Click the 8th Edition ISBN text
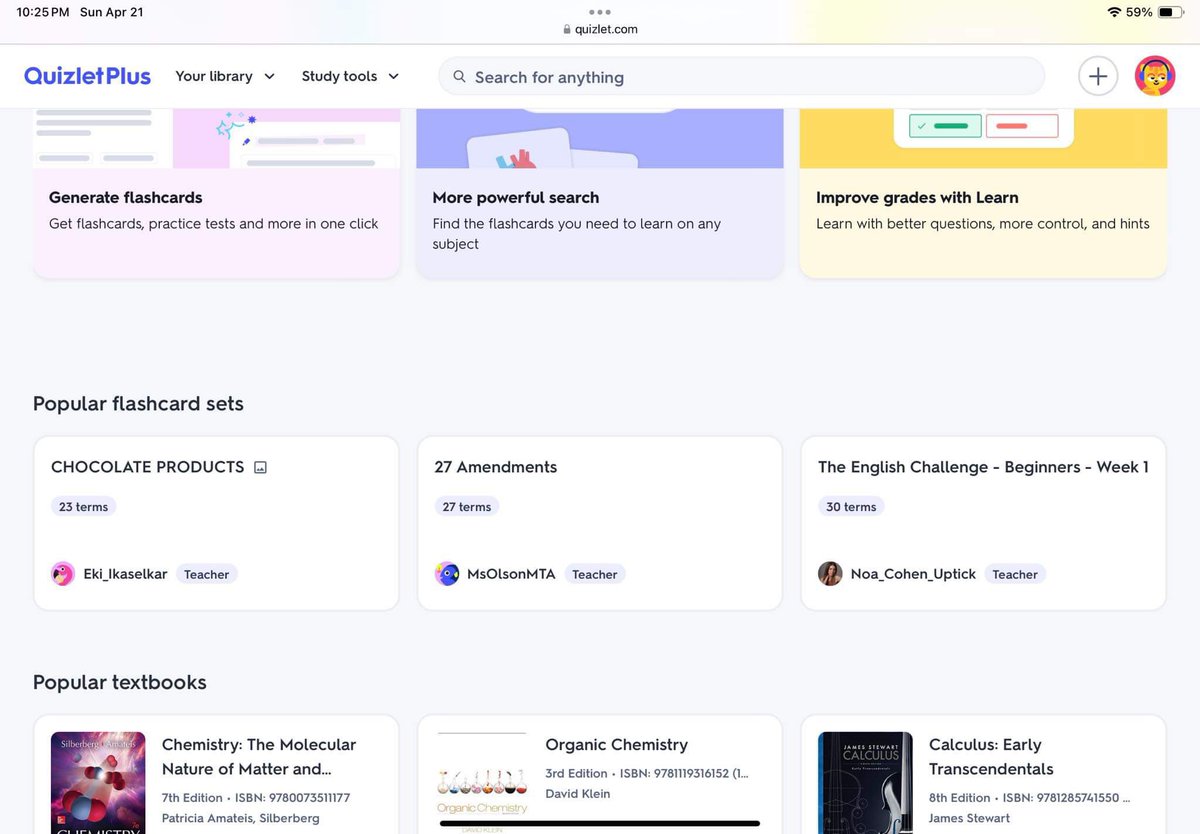 [x=1030, y=798]
